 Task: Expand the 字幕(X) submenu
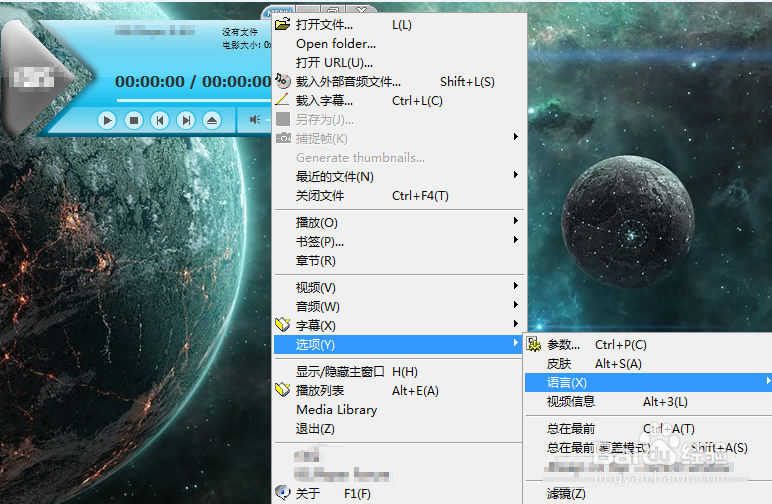(399, 325)
